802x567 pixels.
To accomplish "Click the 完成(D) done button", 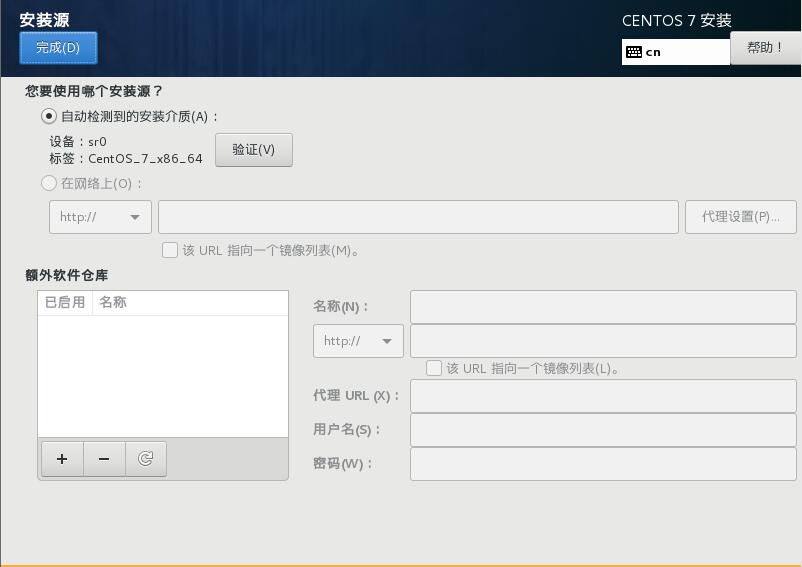I will pyautogui.click(x=58, y=48).
